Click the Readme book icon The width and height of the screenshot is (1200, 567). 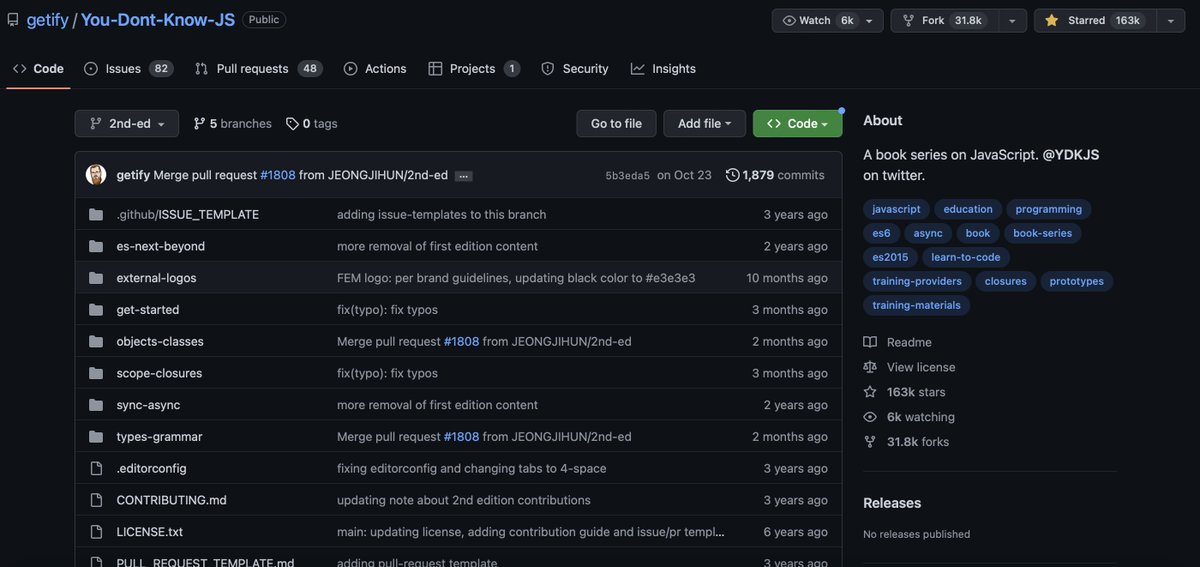coord(870,342)
